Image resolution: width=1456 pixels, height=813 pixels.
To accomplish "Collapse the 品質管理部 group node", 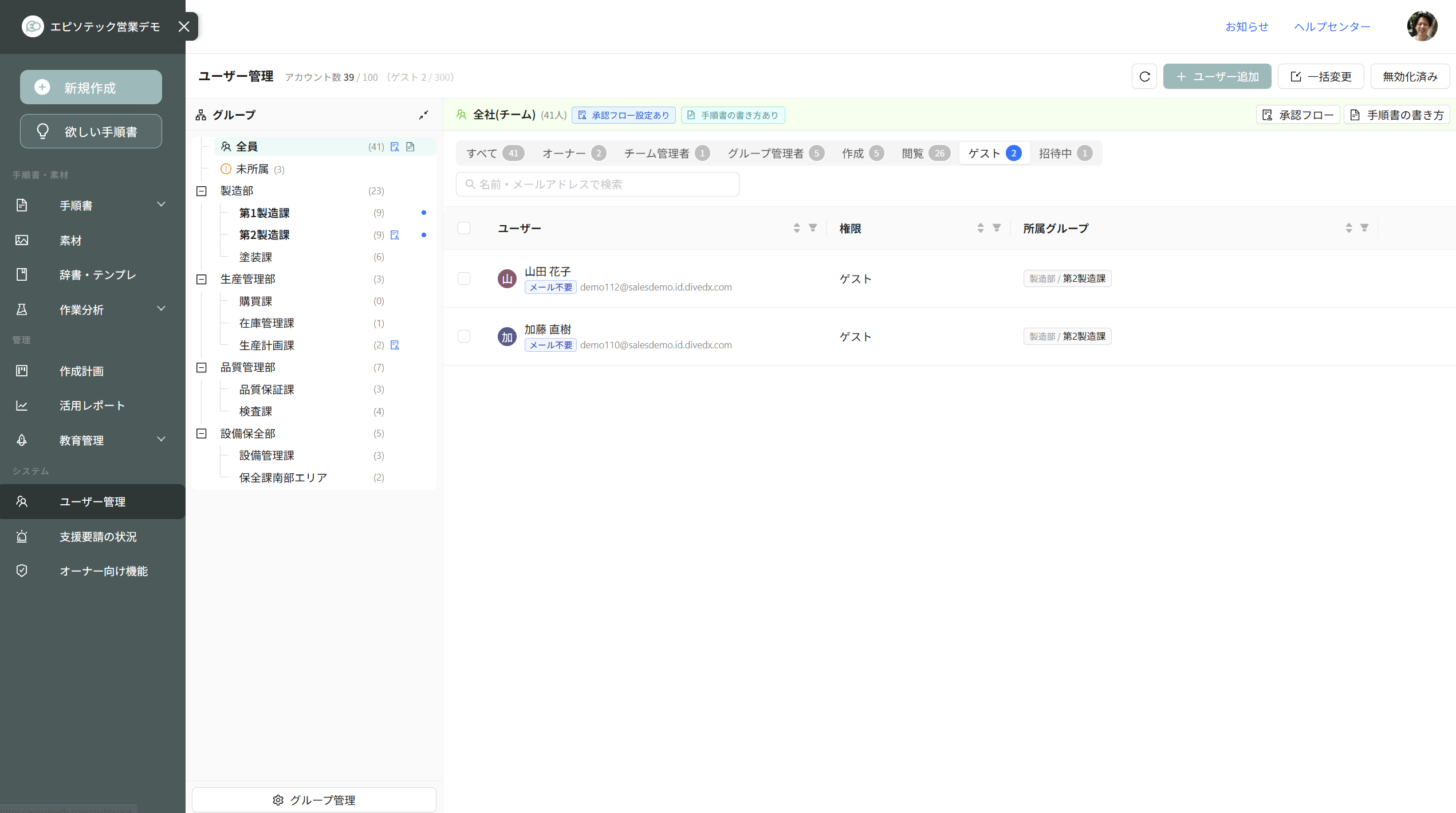I will [202, 367].
